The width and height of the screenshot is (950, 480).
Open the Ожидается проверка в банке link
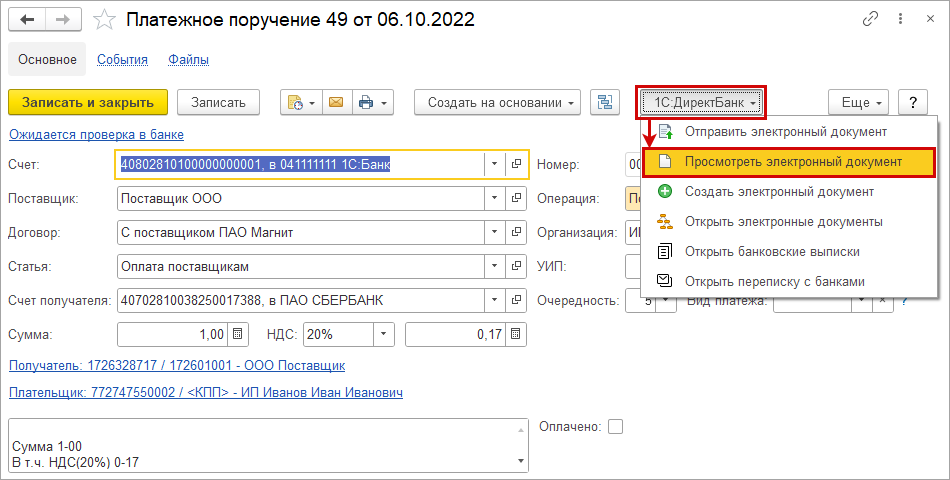point(96,134)
